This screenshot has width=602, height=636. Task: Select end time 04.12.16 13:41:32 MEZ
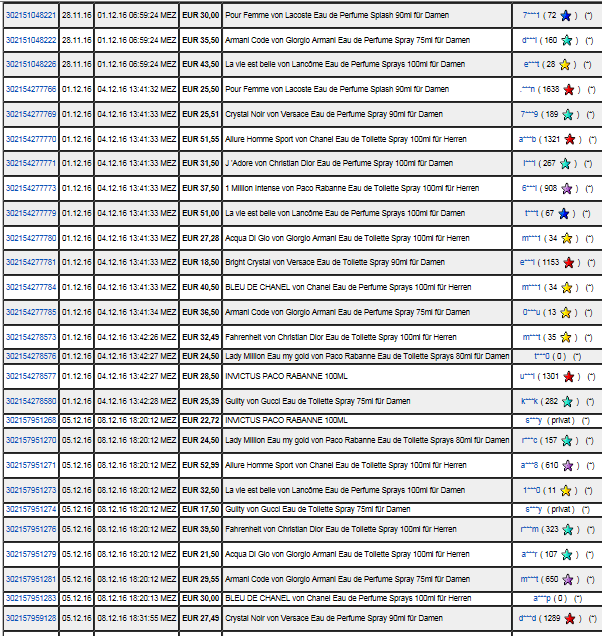(x=137, y=89)
